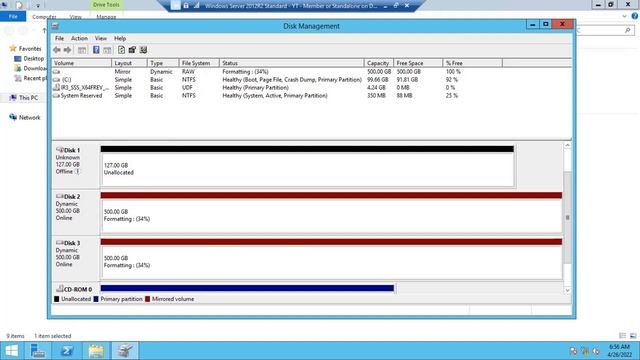The image size is (640, 360).
Task: Select the CD-ROM 0 blue partition bar
Action: tap(247, 289)
